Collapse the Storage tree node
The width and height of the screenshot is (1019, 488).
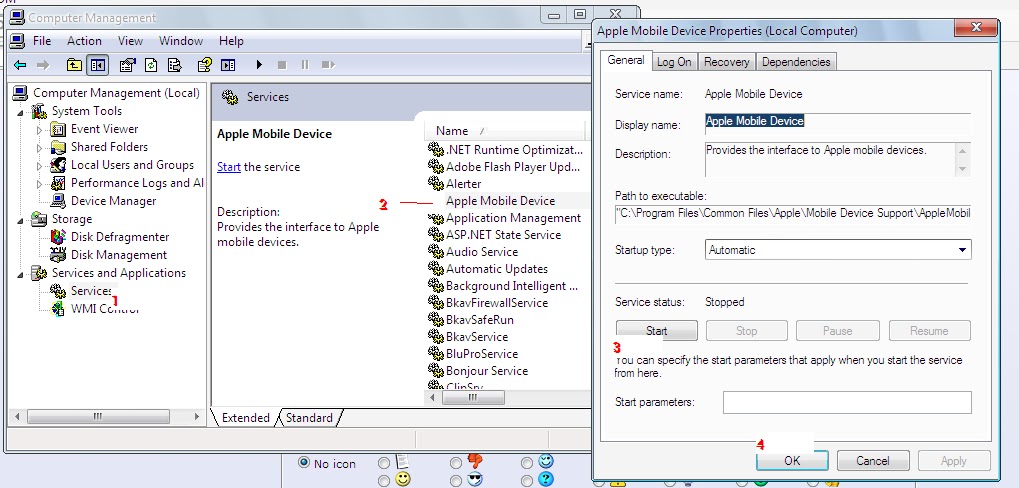click(21, 220)
